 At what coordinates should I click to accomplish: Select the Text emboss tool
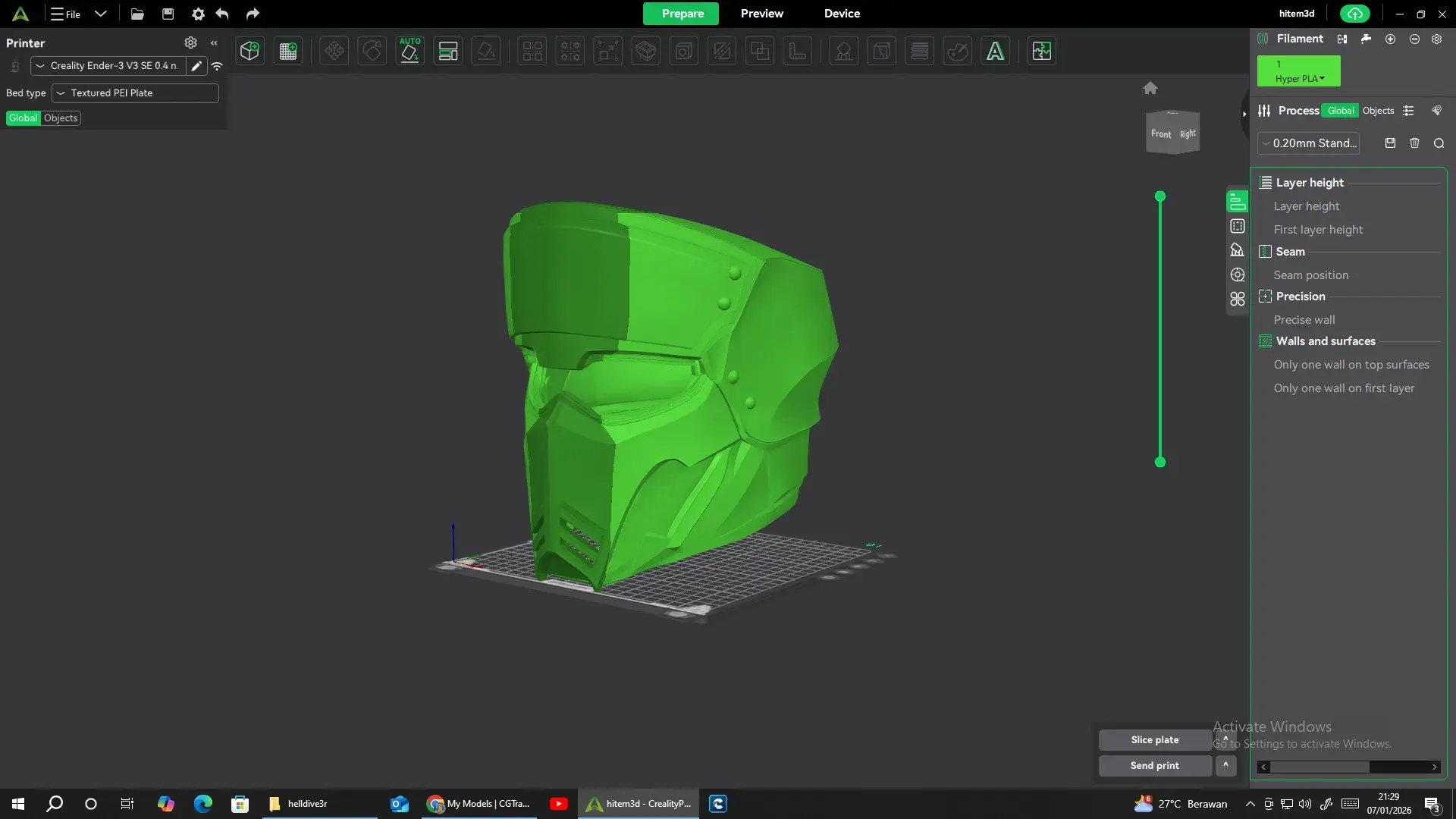(996, 51)
